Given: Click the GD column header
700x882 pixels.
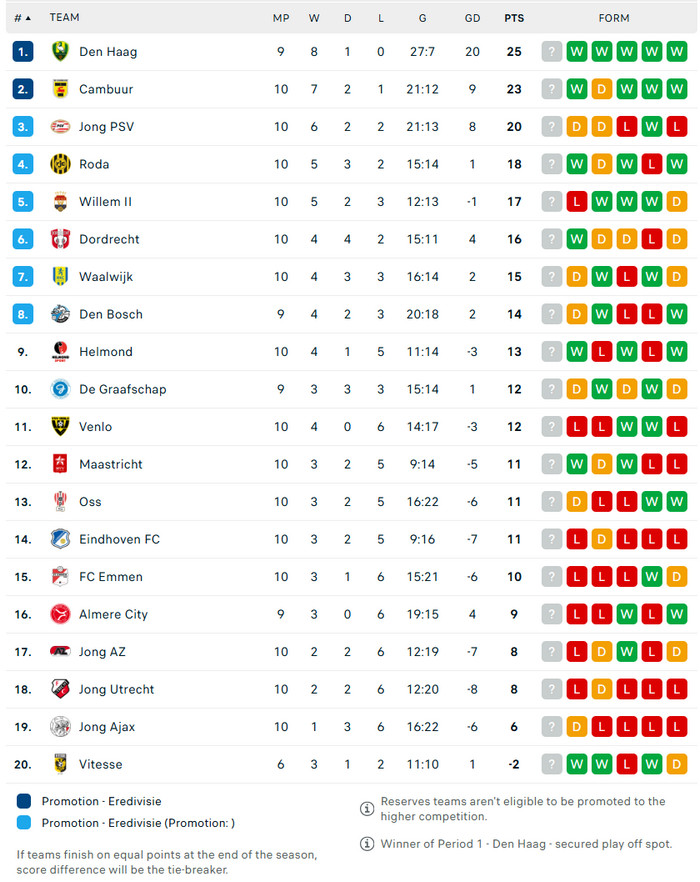Looking at the screenshot, I should click(472, 18).
